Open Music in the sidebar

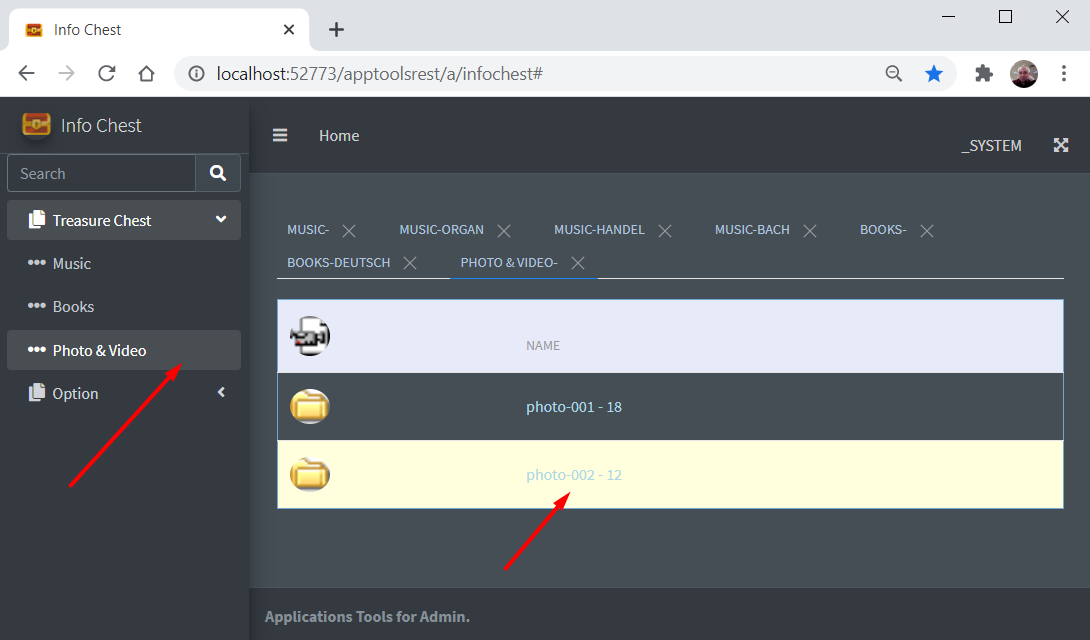(x=124, y=263)
